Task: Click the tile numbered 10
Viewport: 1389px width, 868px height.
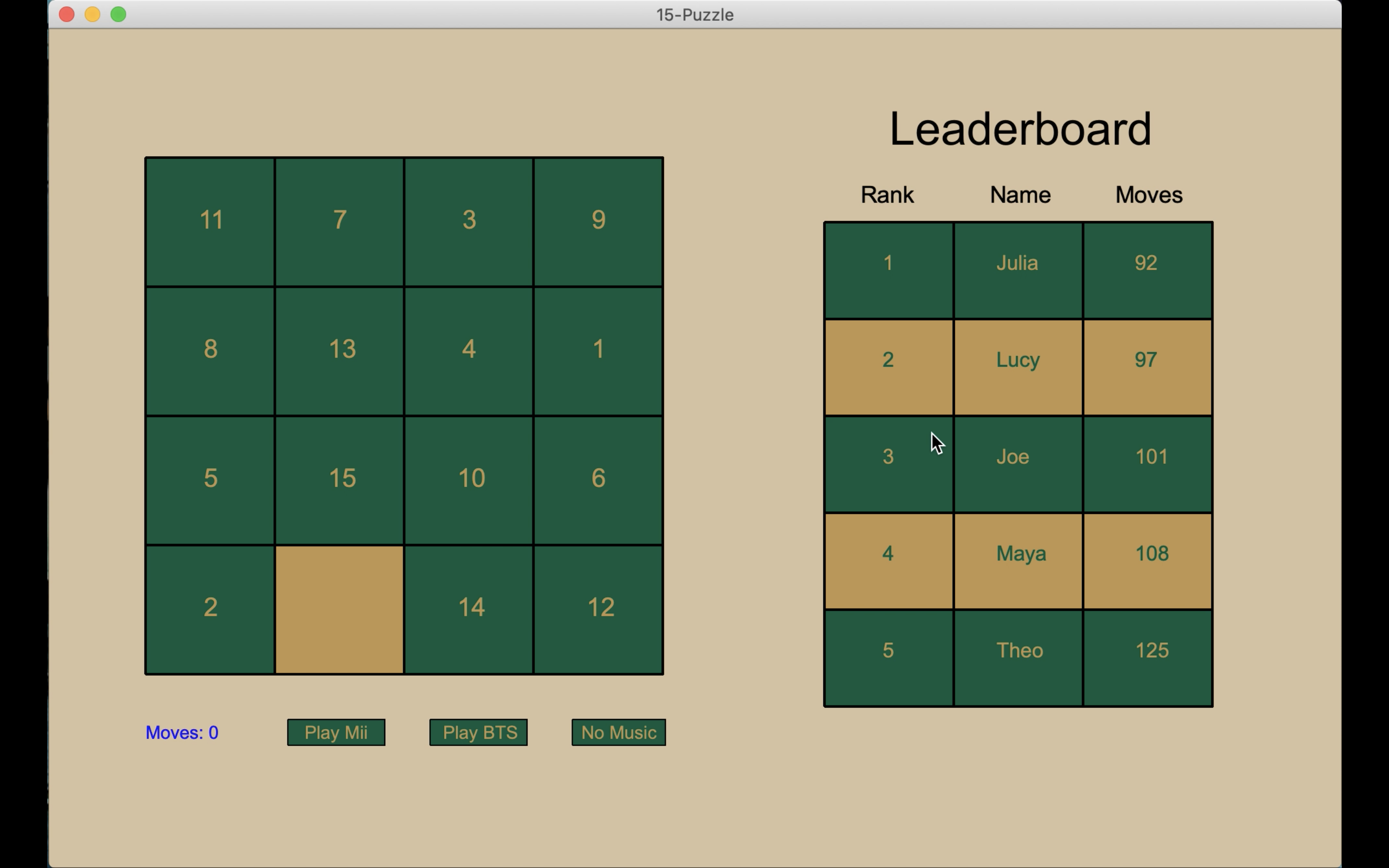Action: pos(468,480)
